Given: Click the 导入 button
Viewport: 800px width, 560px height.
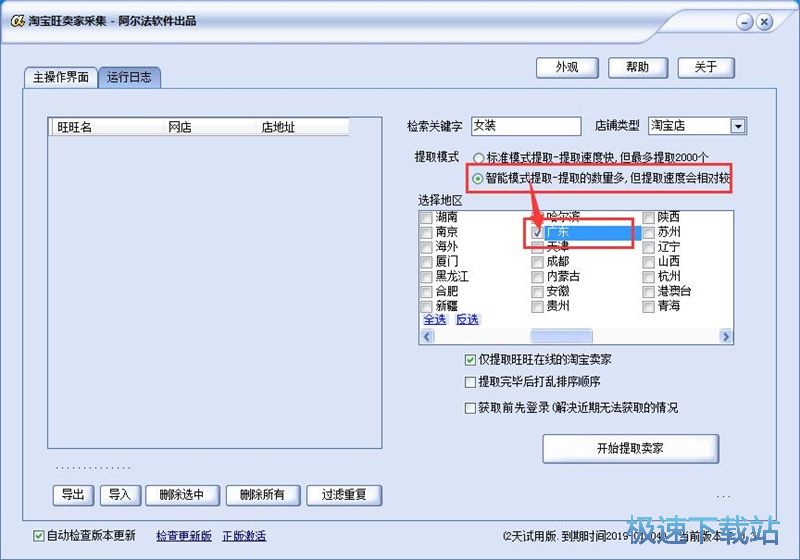Looking at the screenshot, I should tap(120, 495).
